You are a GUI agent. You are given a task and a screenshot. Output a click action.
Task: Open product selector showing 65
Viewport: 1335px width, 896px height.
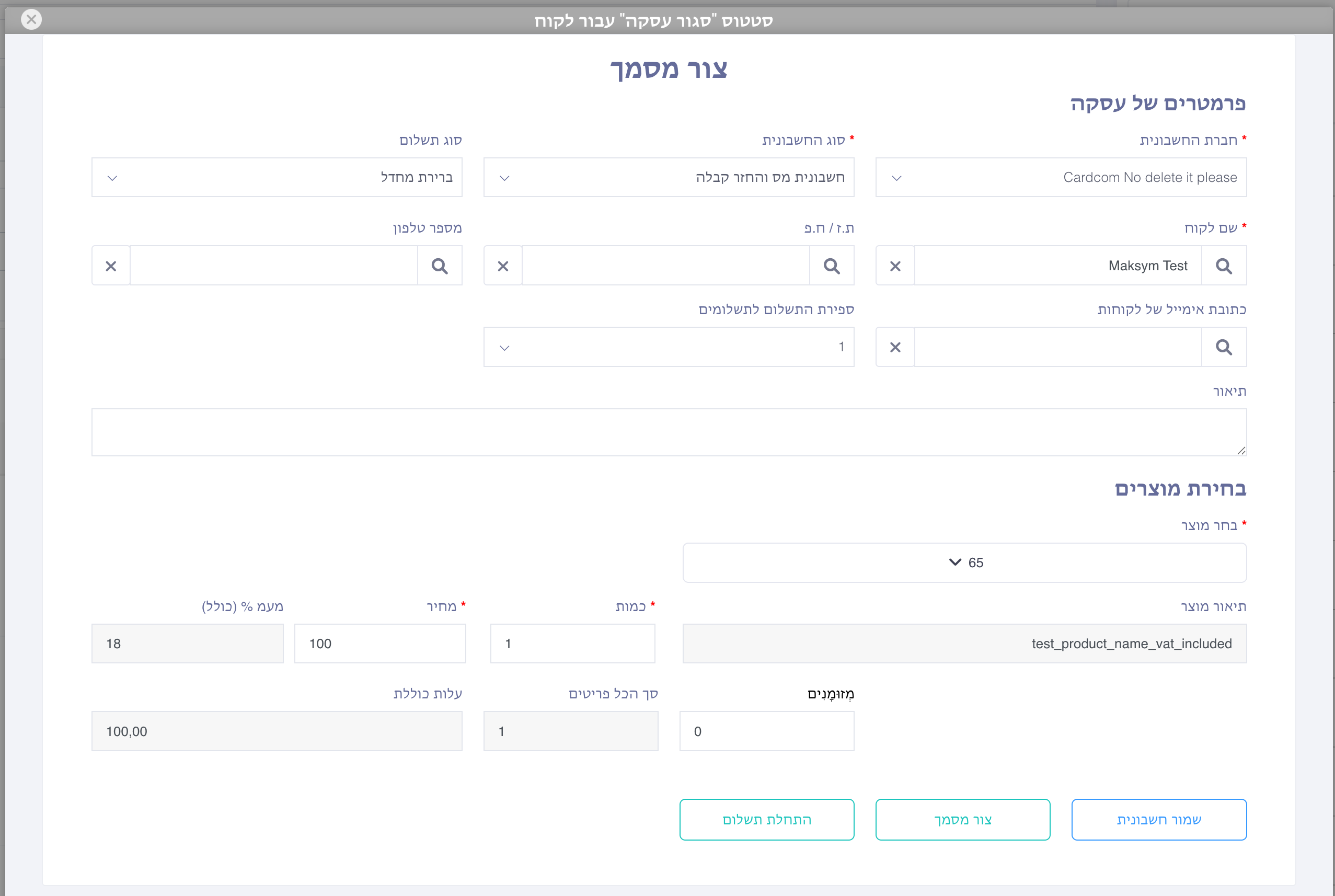pyautogui.click(x=965, y=563)
